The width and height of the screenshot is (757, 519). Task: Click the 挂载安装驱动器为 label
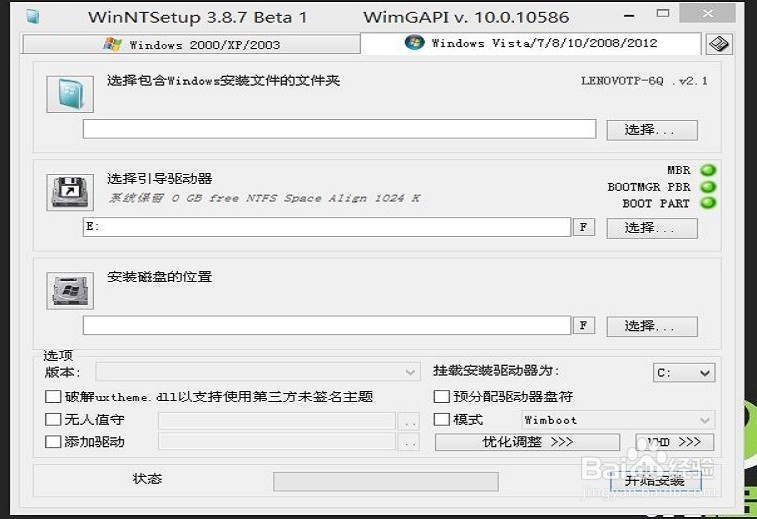(496, 370)
